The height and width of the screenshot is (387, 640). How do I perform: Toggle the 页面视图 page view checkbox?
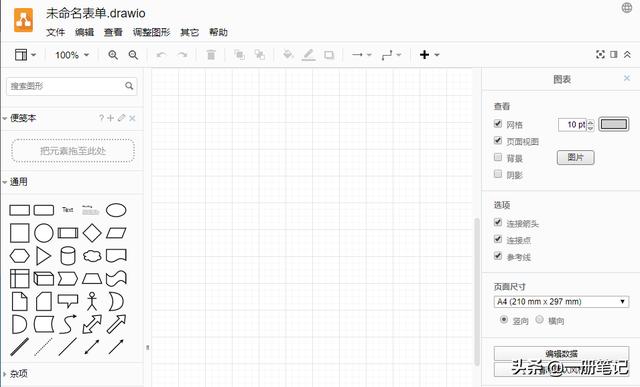coord(498,140)
